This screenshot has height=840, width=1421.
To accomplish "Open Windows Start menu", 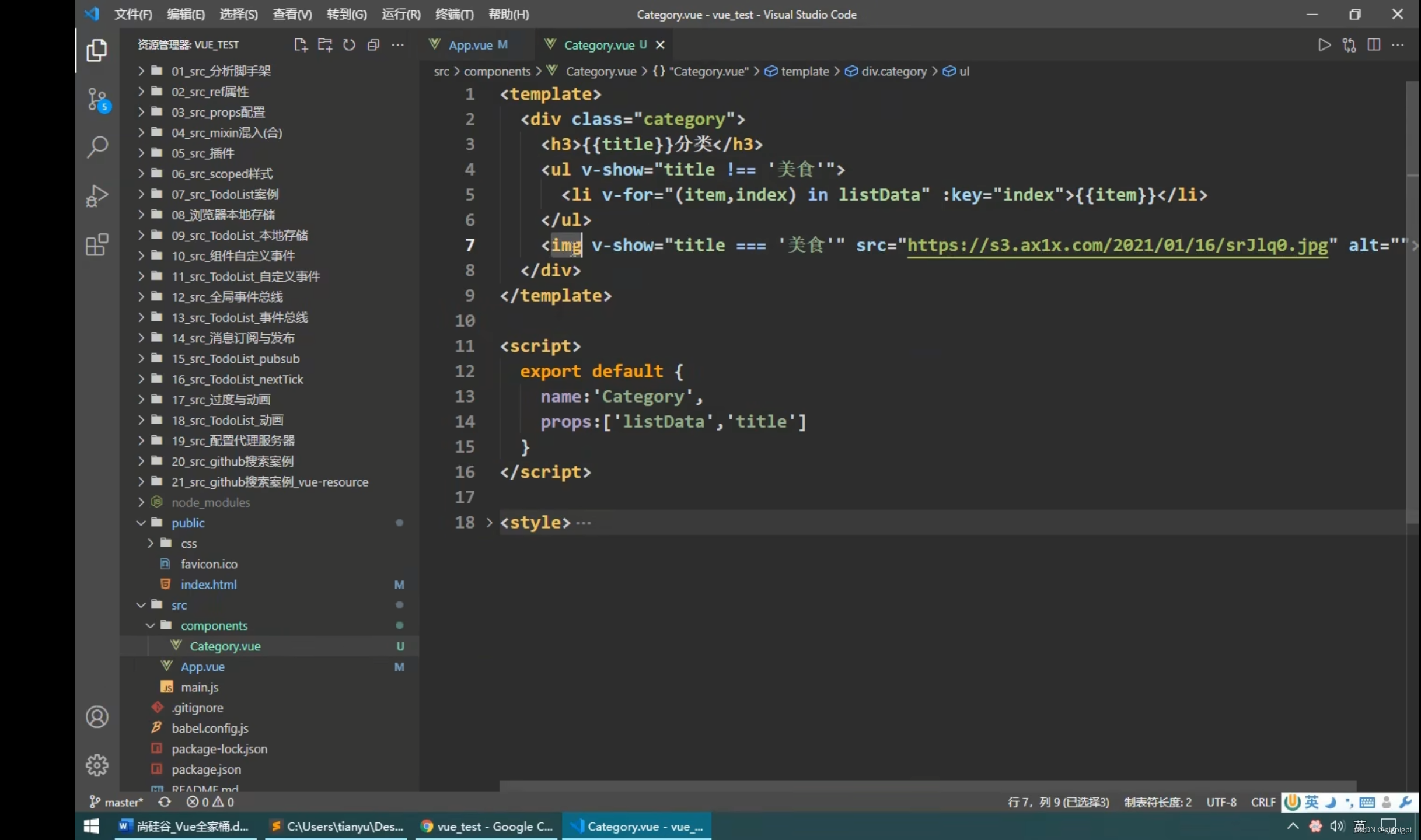I will pos(92,826).
